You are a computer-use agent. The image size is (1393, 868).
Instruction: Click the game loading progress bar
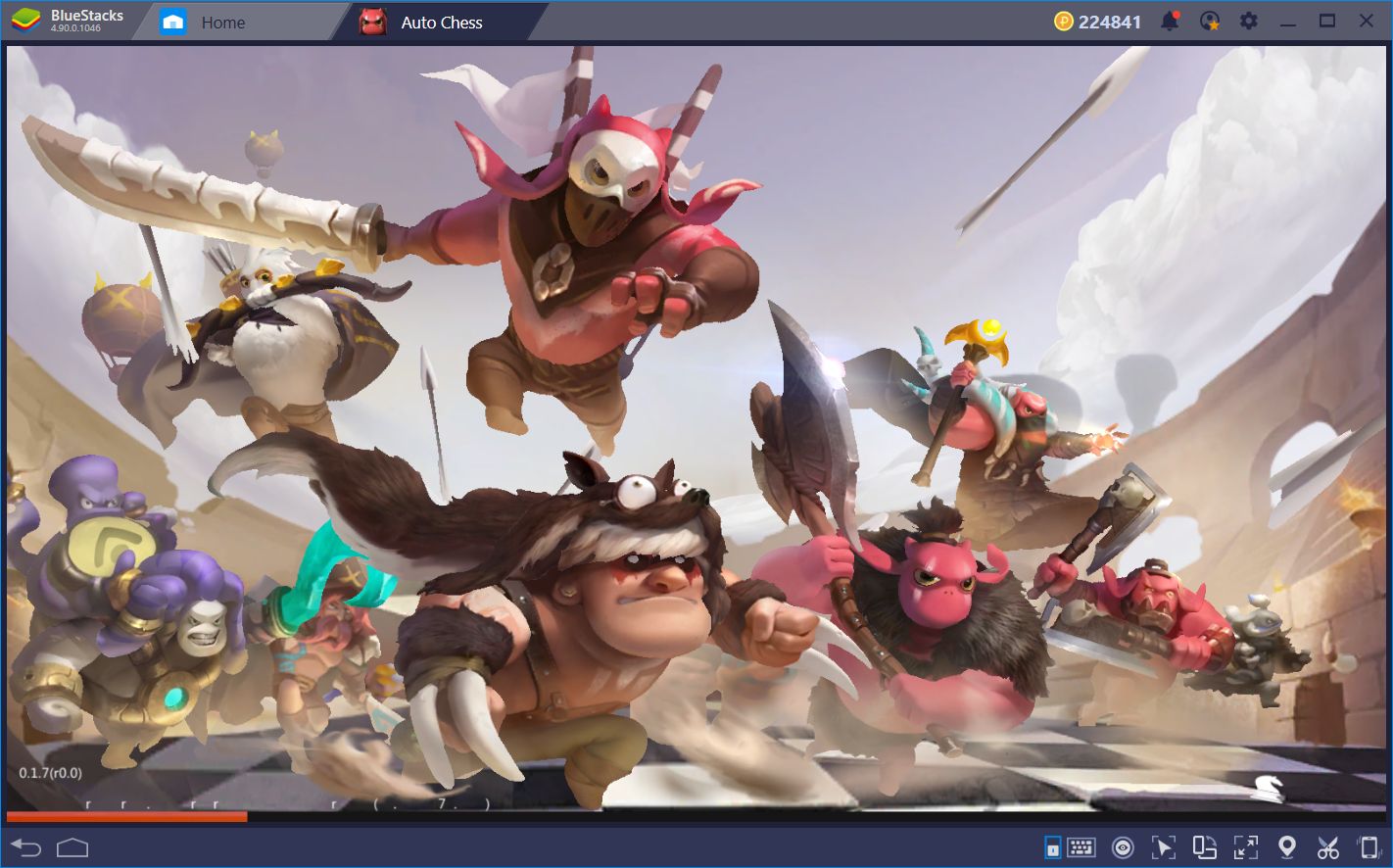point(696,816)
